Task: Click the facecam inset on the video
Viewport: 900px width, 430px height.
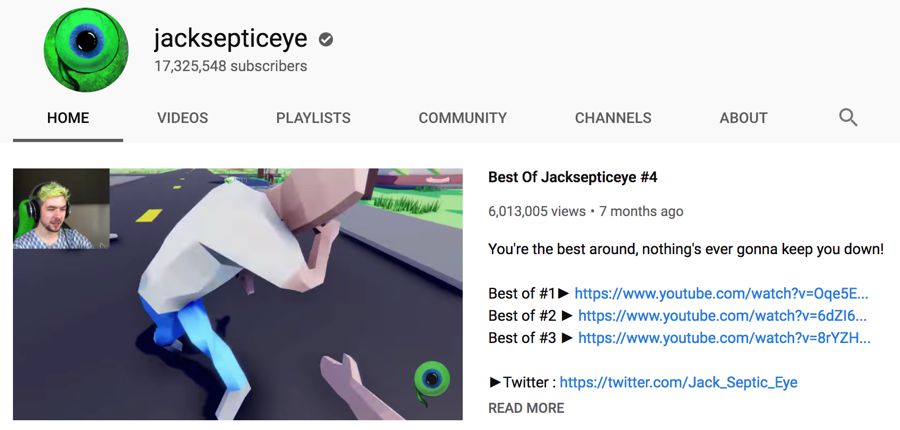Action: (61, 209)
